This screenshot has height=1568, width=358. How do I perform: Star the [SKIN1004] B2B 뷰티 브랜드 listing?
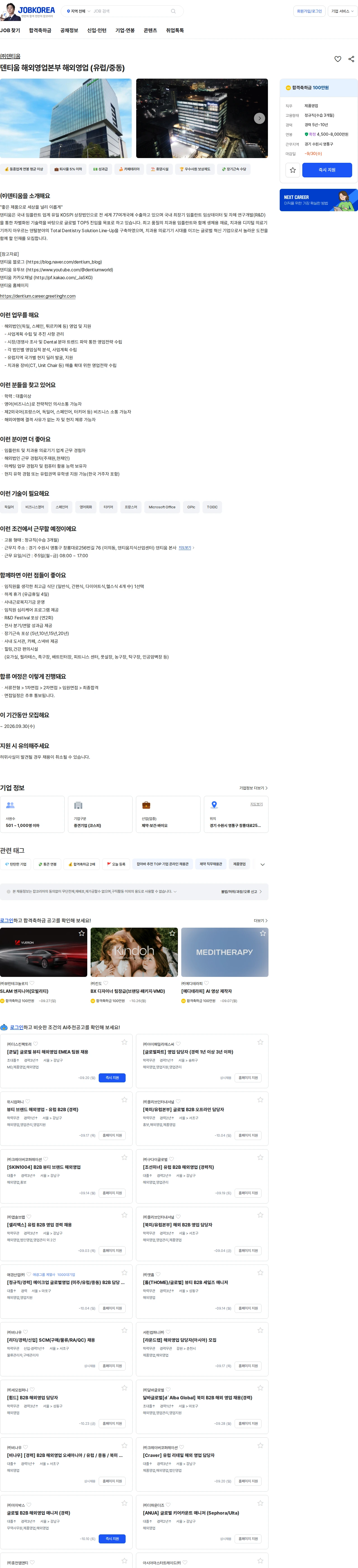click(x=124, y=1157)
